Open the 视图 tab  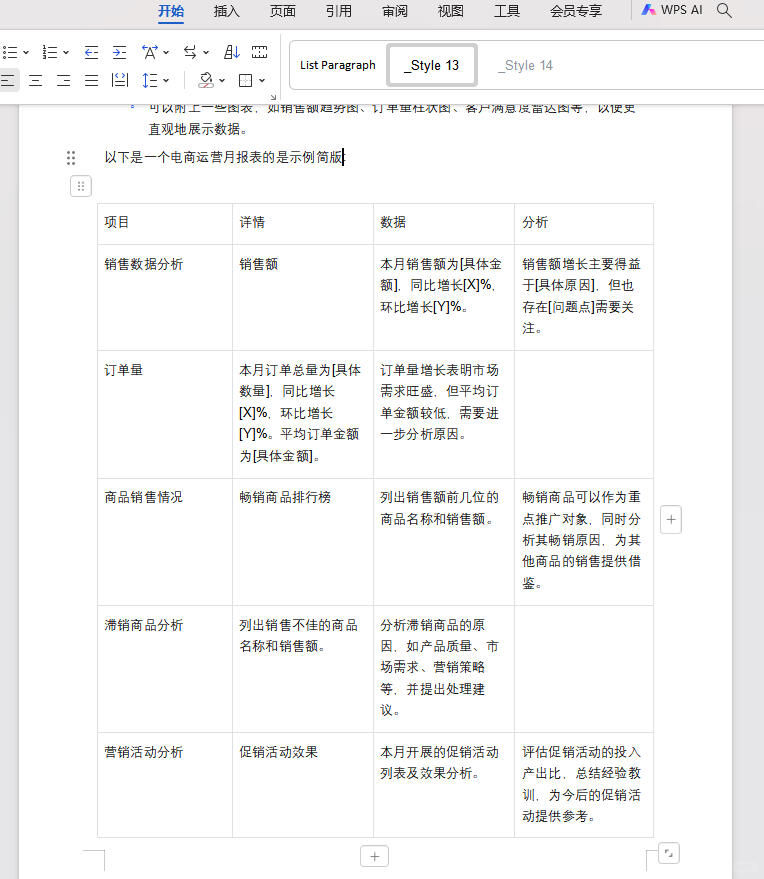[x=451, y=11]
